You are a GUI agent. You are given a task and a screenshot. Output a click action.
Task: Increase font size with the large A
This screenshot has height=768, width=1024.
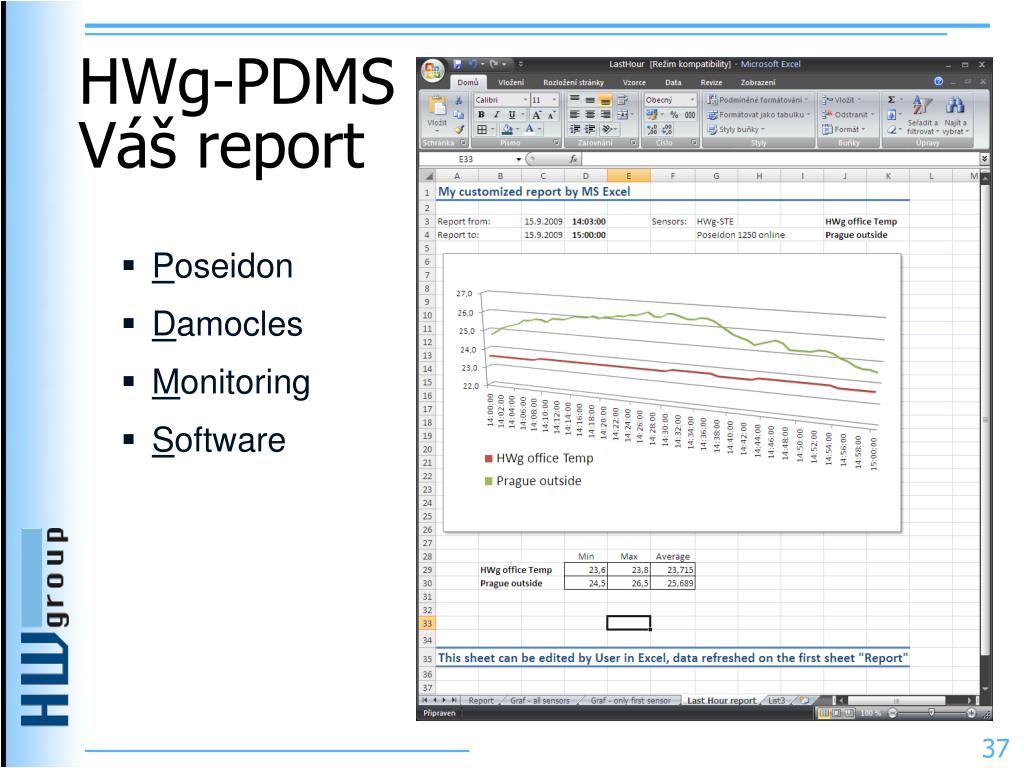[536, 115]
